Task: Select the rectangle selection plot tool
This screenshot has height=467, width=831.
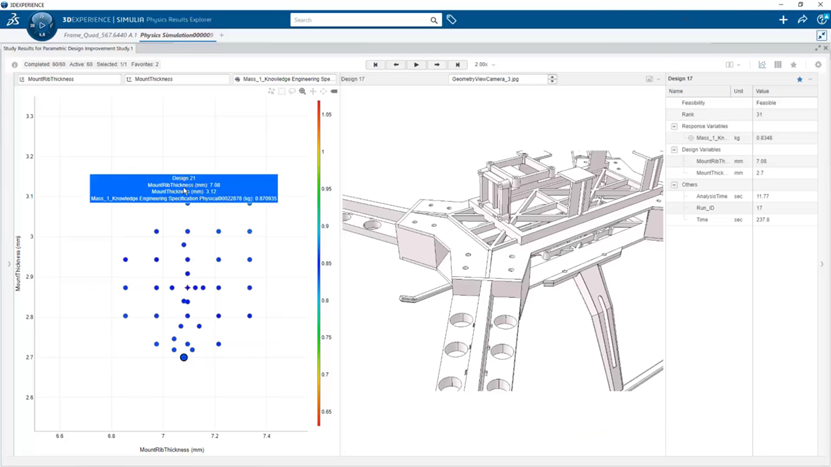Action: point(282,91)
